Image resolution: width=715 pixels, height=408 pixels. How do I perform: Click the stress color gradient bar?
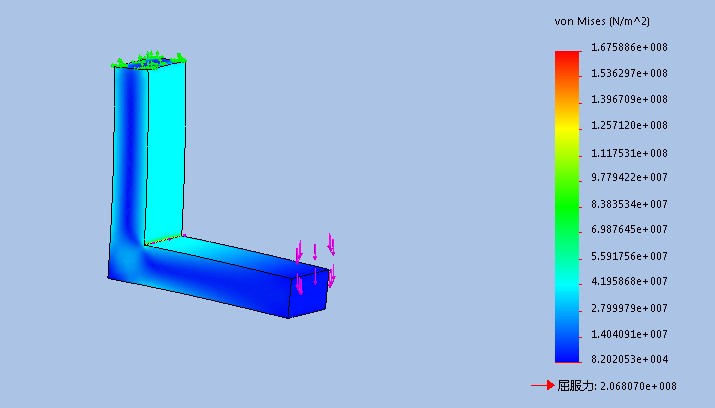point(567,207)
